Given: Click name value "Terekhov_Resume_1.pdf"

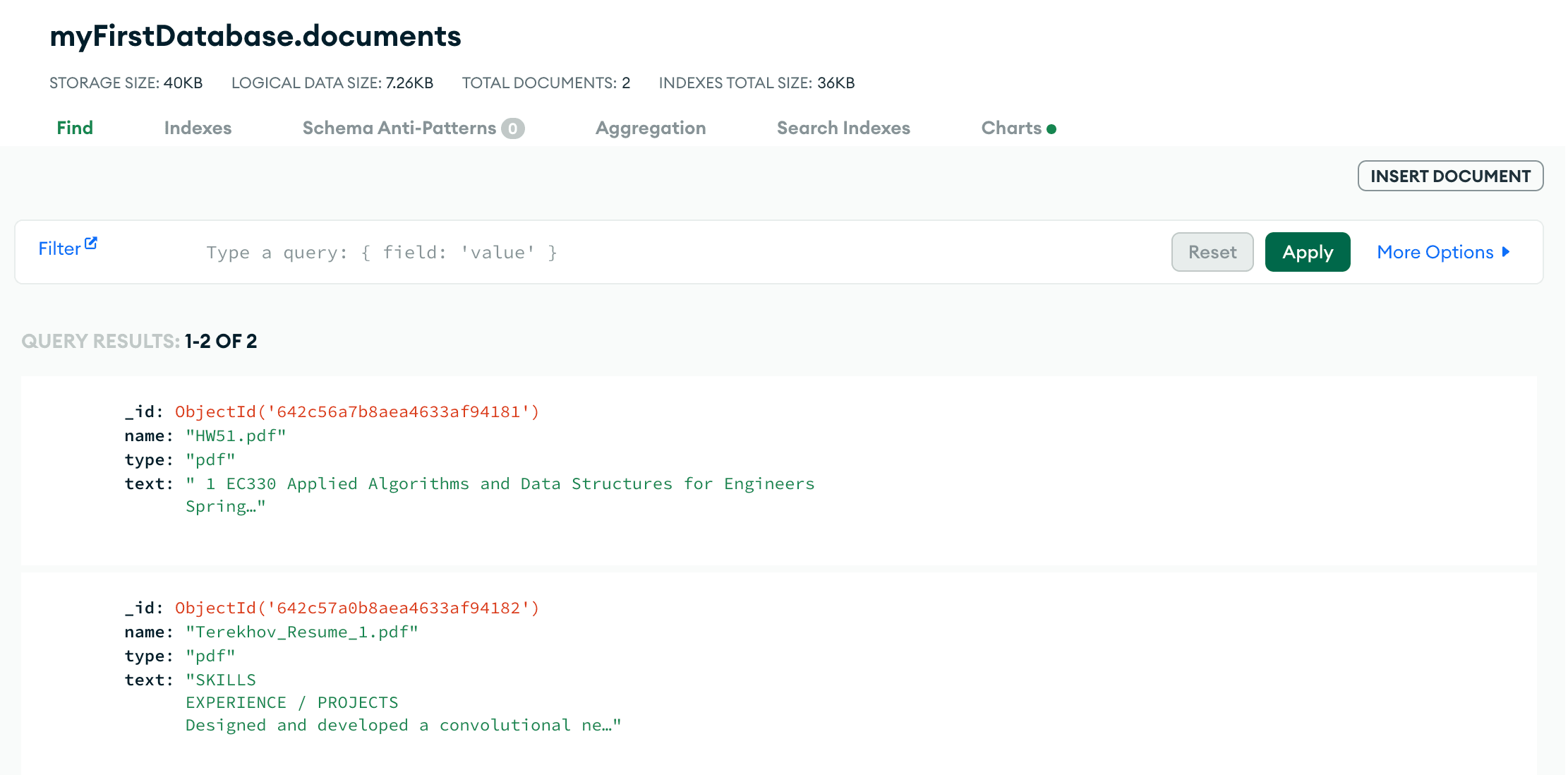Looking at the screenshot, I should click(302, 632).
